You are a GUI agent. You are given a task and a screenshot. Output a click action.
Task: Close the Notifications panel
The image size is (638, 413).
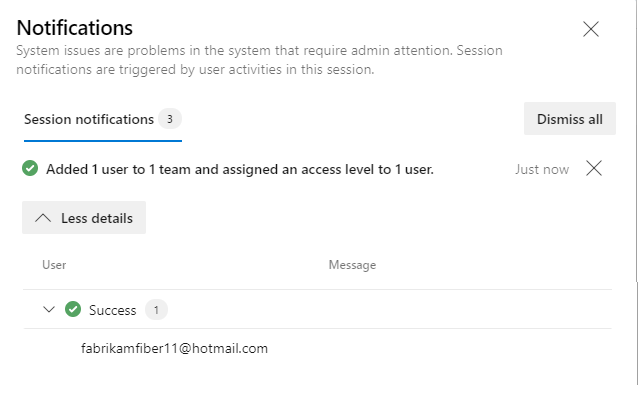tap(591, 29)
